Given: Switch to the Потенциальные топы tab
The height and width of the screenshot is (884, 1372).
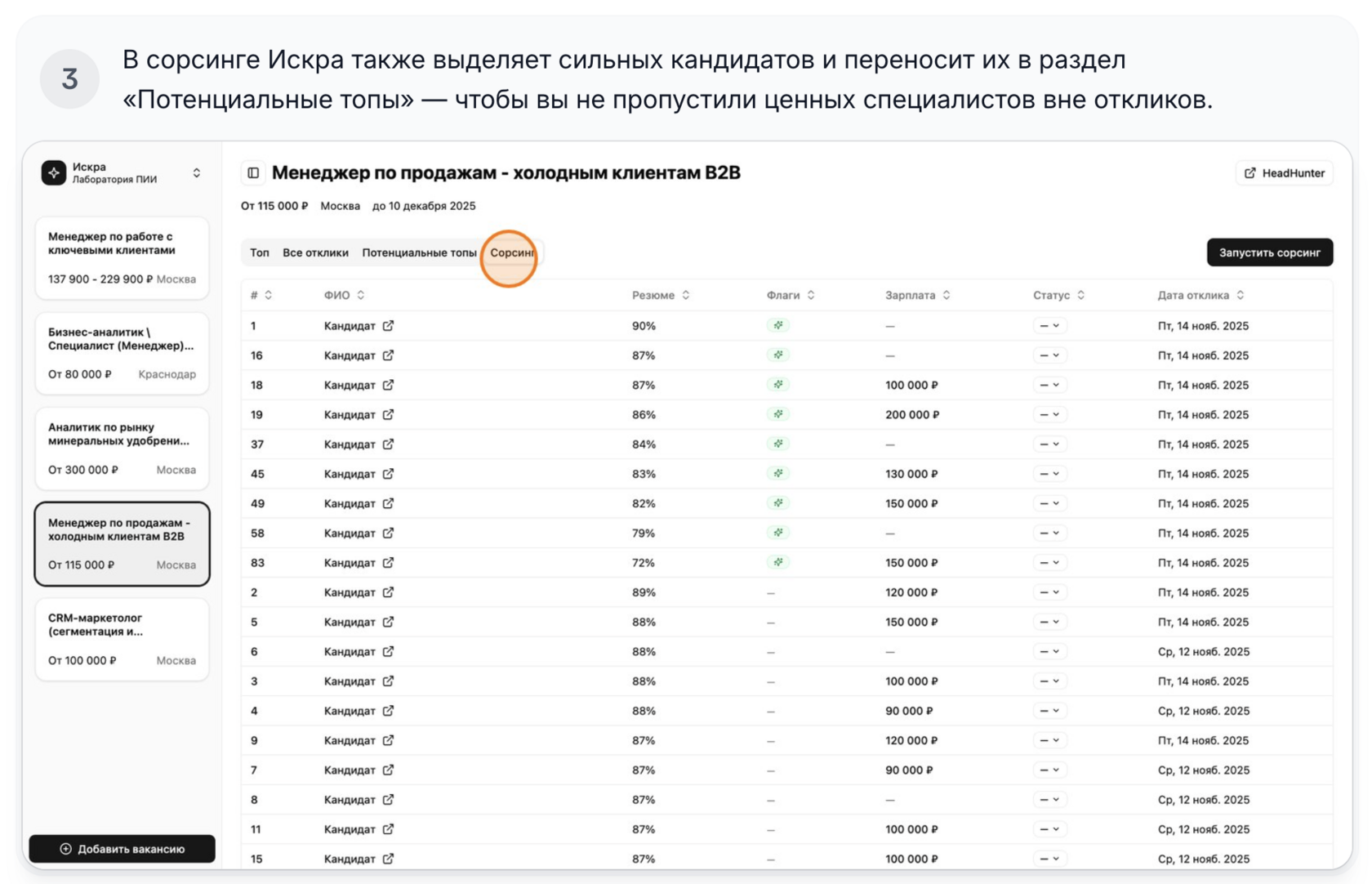Looking at the screenshot, I should 419,253.
